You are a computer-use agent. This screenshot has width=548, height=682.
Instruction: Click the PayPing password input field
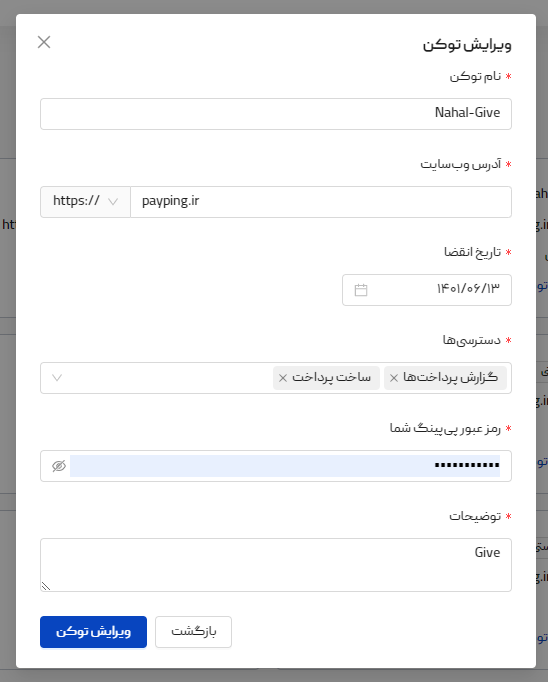click(285, 466)
